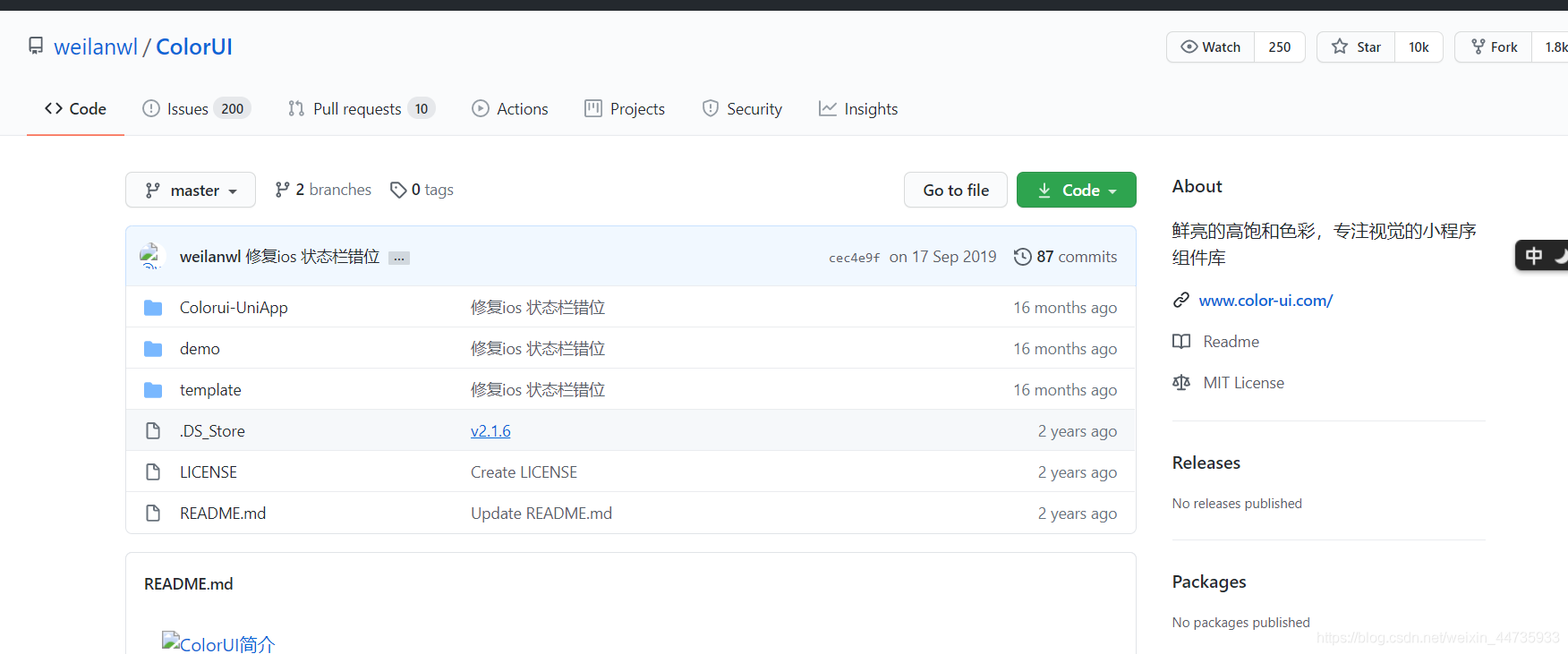Open commit message in demo row
Screen dimensions: 1568x654
click(538, 349)
